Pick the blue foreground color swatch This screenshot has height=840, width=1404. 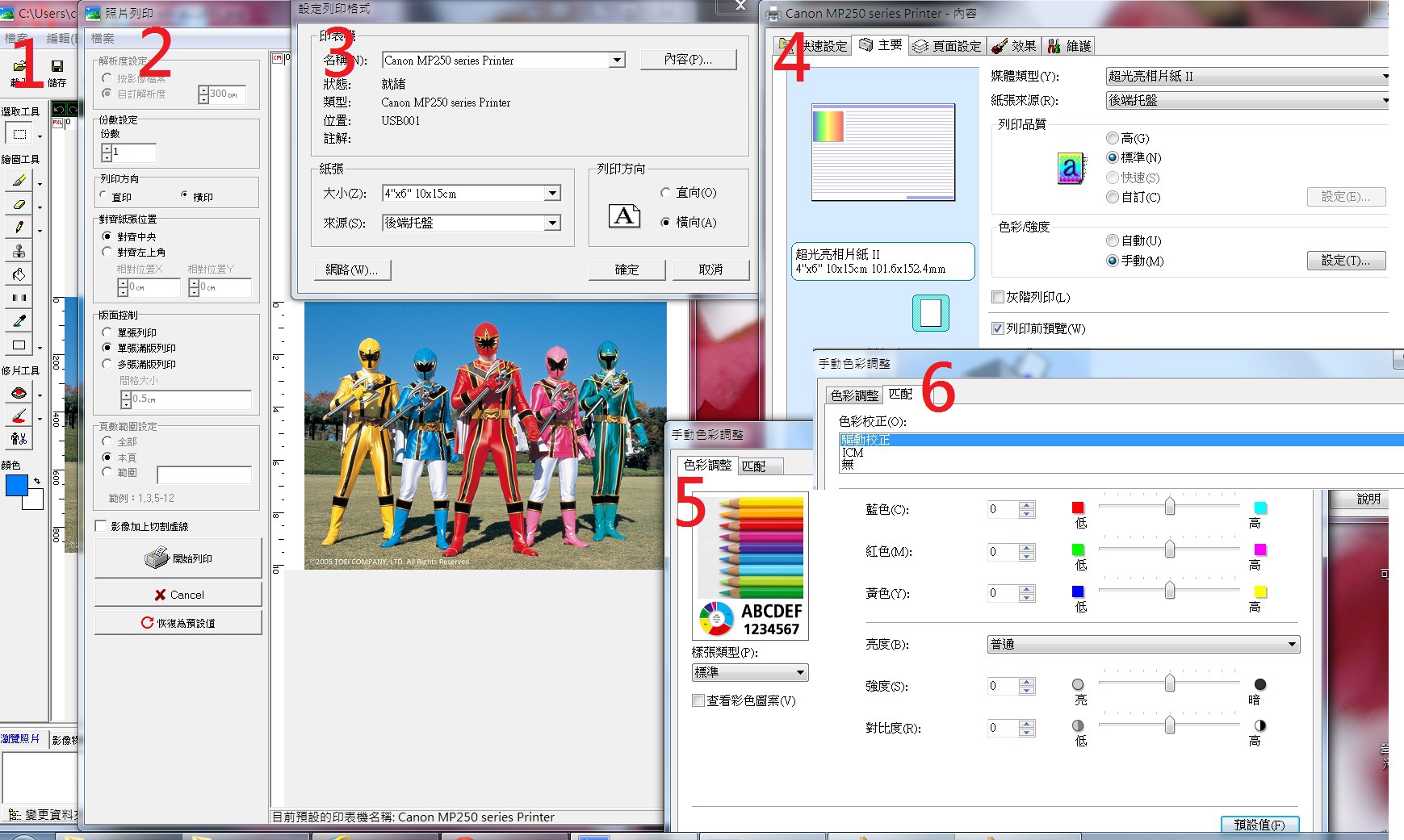(16, 485)
